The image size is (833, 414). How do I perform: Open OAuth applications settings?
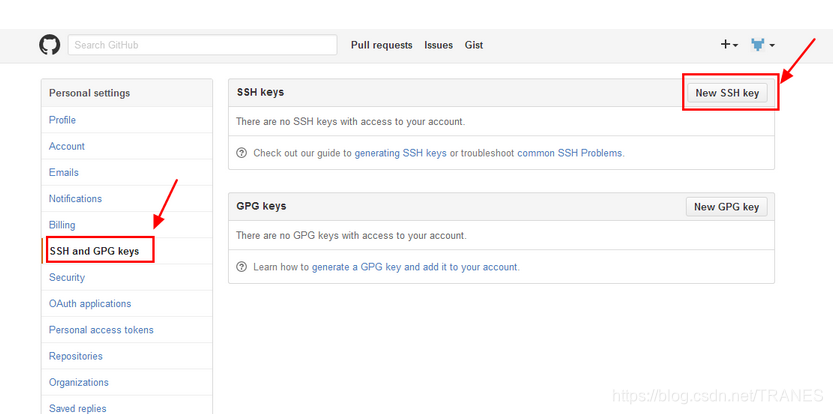click(x=127, y=303)
